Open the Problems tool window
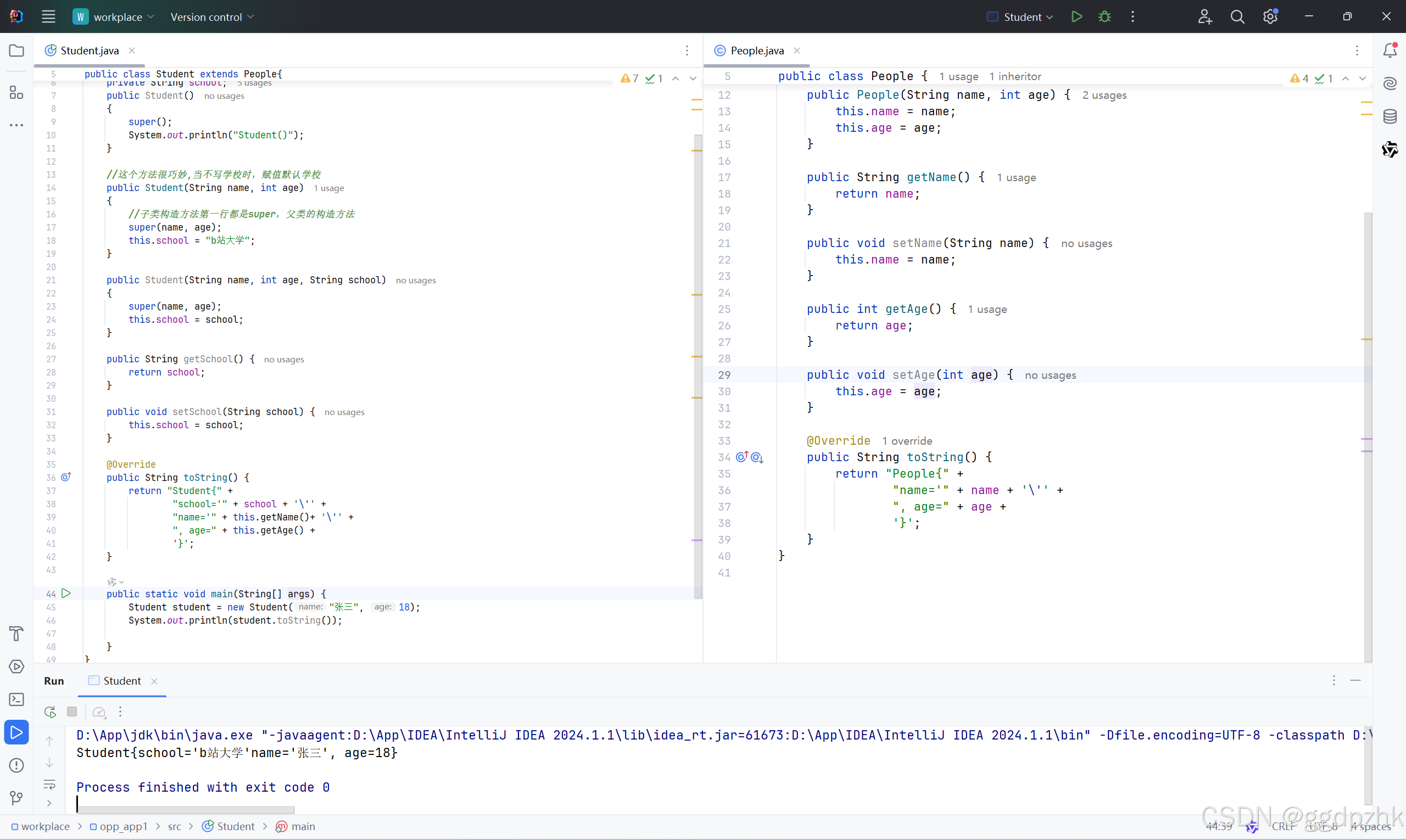The image size is (1406, 840). pos(16,765)
